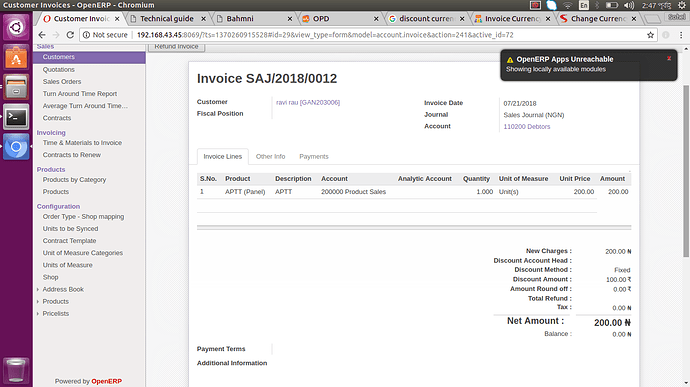Open Contract Template item
This screenshot has width=690, height=387.
70,241
